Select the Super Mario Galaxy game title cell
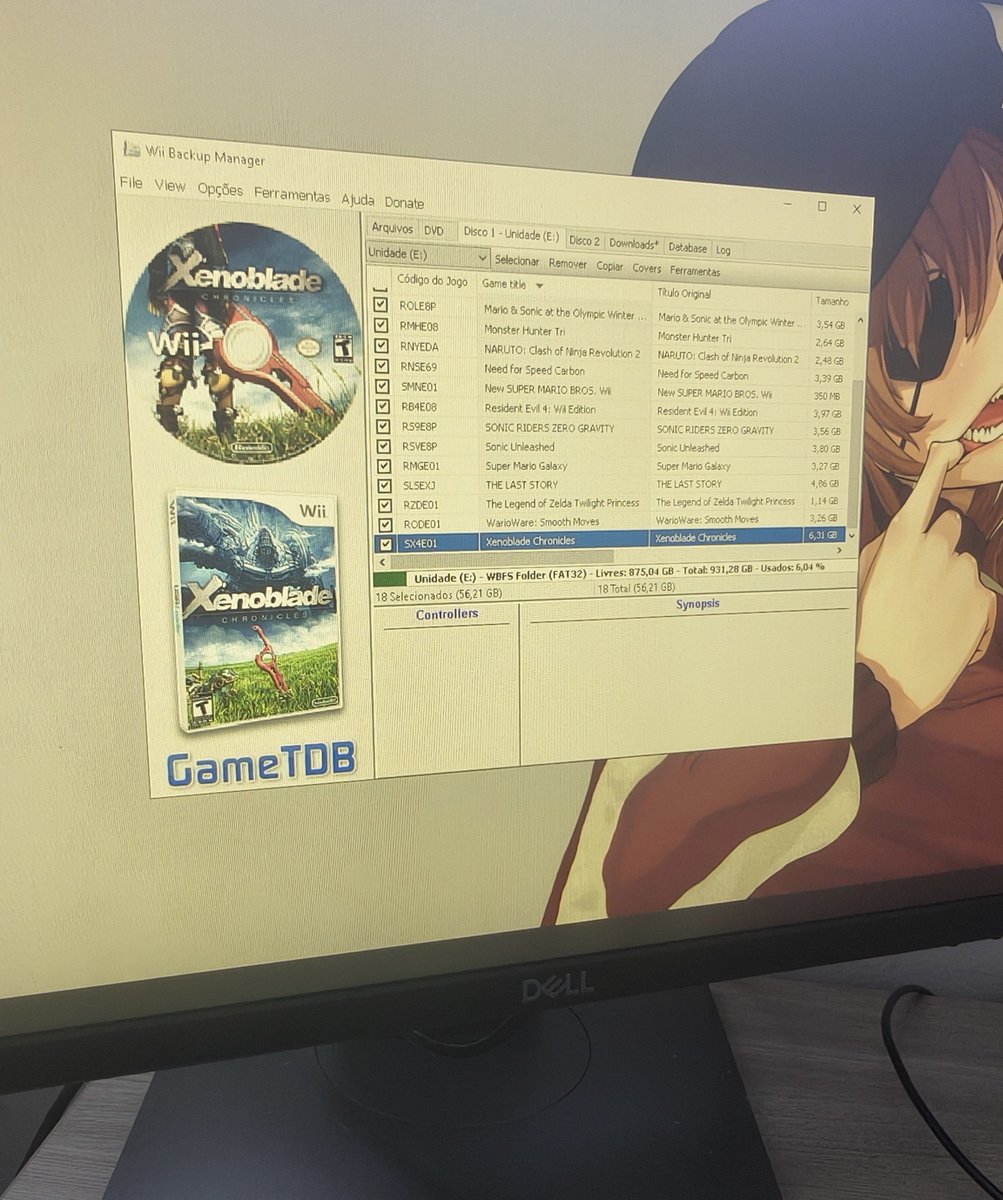 coord(564,466)
